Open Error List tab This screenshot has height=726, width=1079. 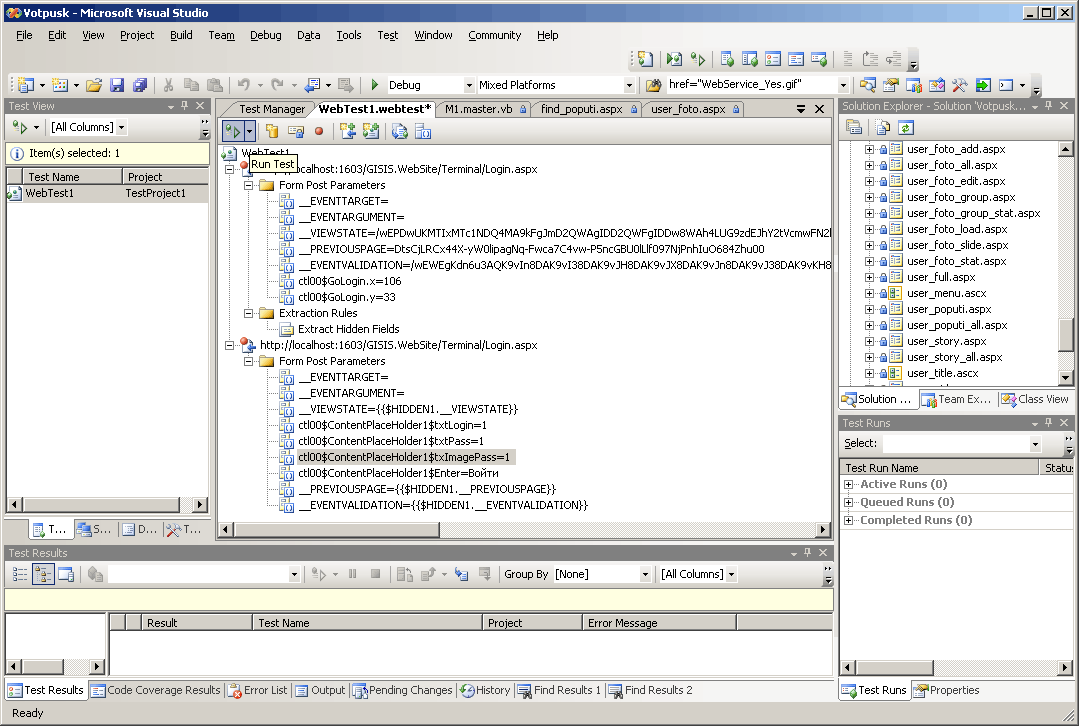(258, 690)
